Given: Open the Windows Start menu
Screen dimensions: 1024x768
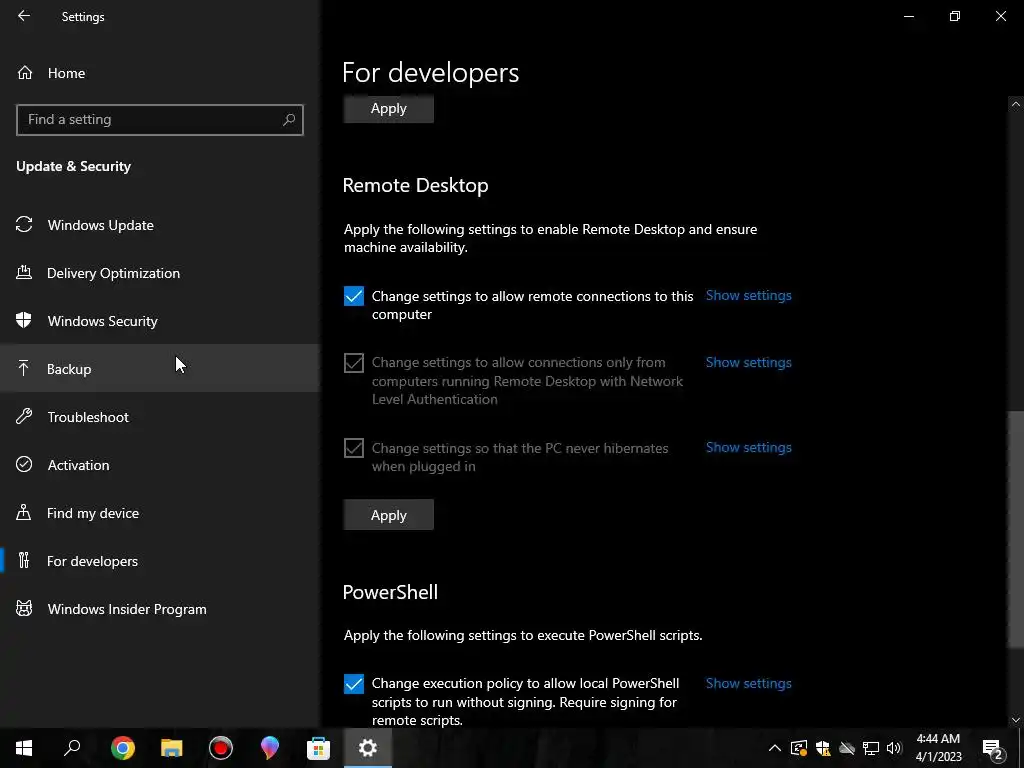Looking at the screenshot, I should click(x=24, y=747).
